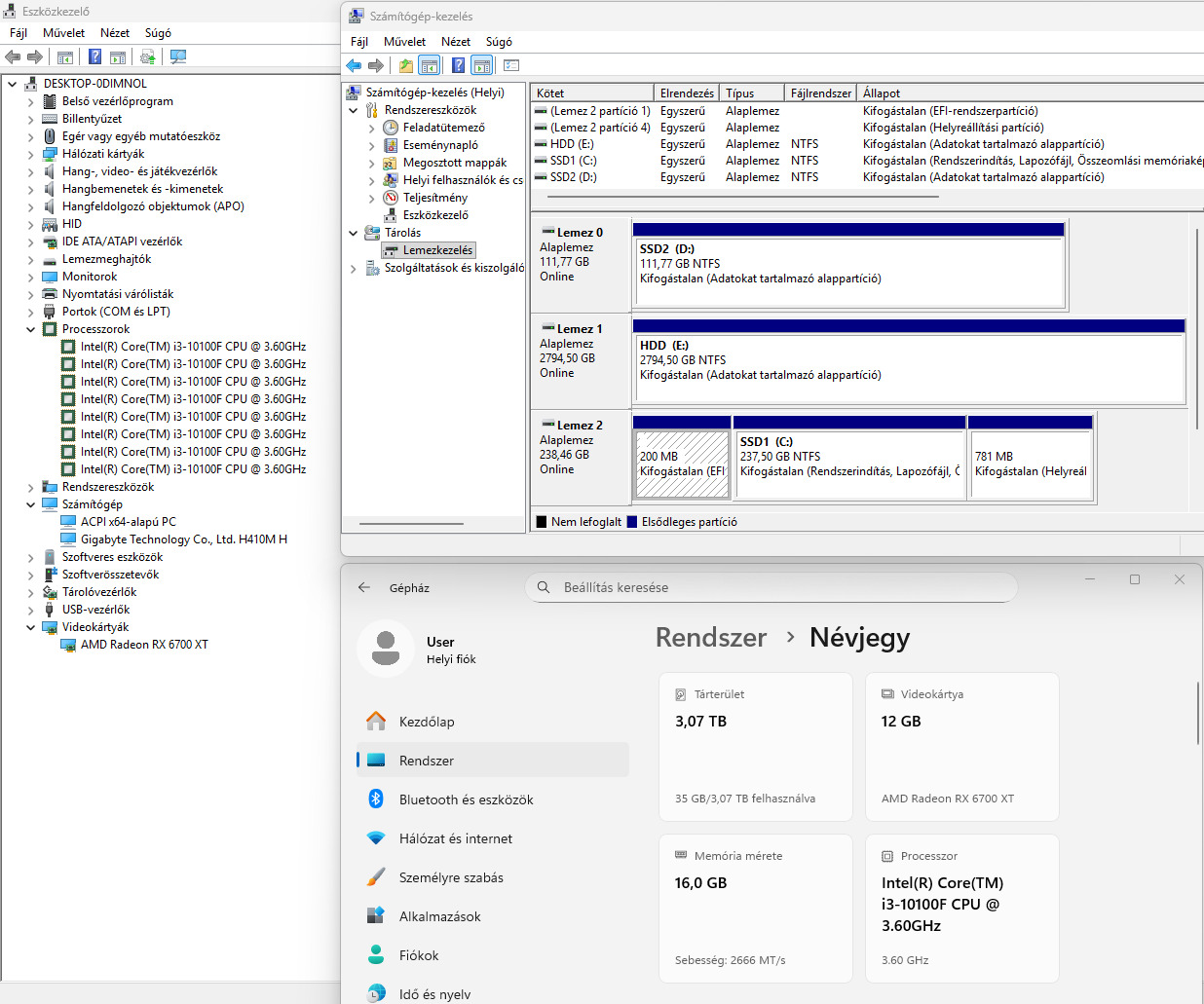Click help icon in Eszközkezelő toolbar
1204x1004 pixels.
[94, 56]
